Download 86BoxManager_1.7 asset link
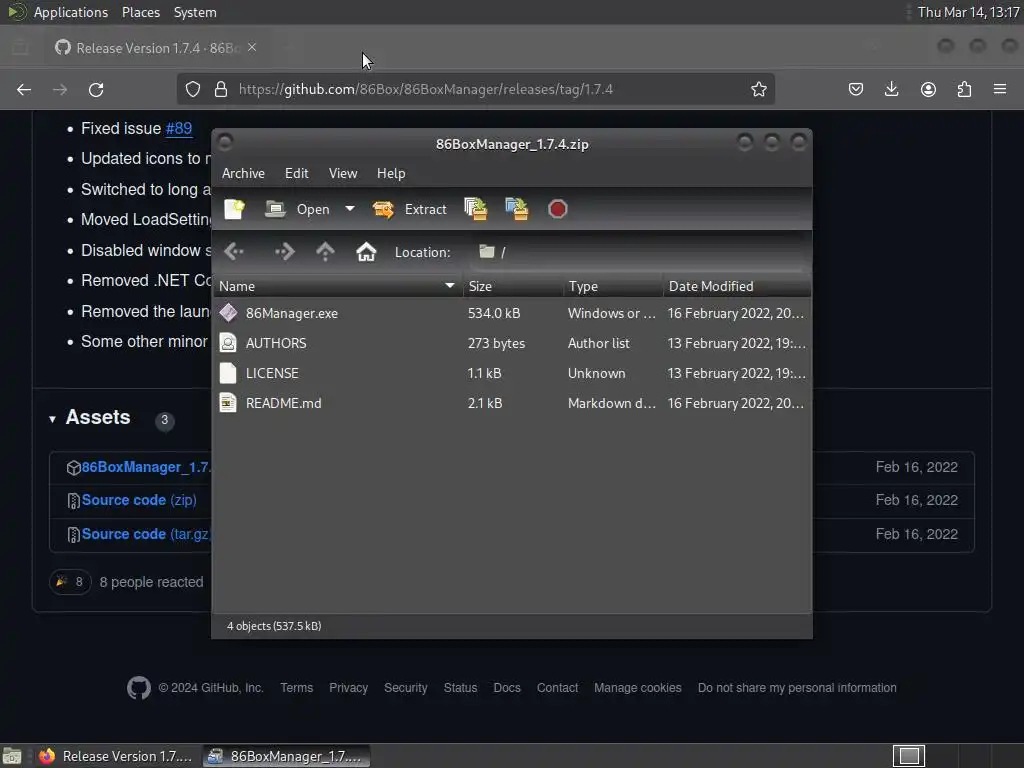1024x768 pixels. (x=146, y=467)
